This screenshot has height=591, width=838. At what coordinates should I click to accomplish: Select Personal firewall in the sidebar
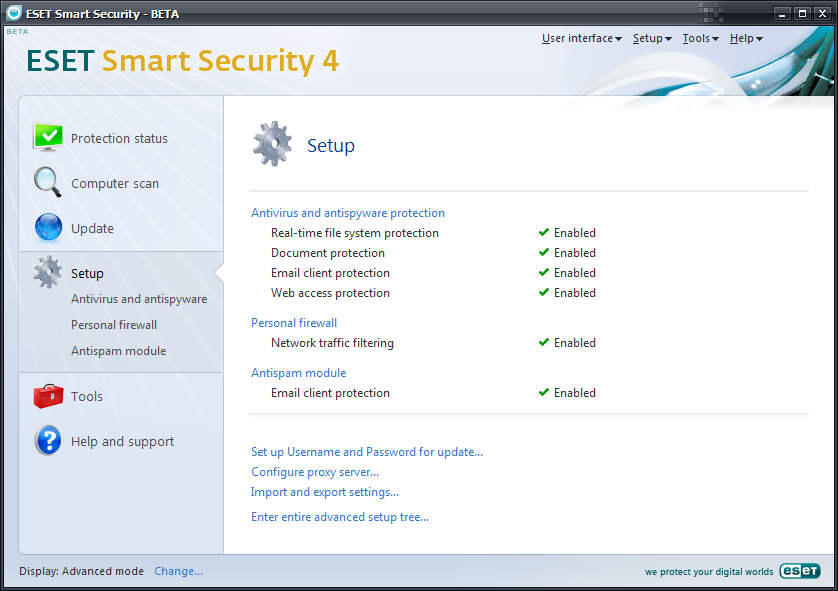pyautogui.click(x=114, y=325)
